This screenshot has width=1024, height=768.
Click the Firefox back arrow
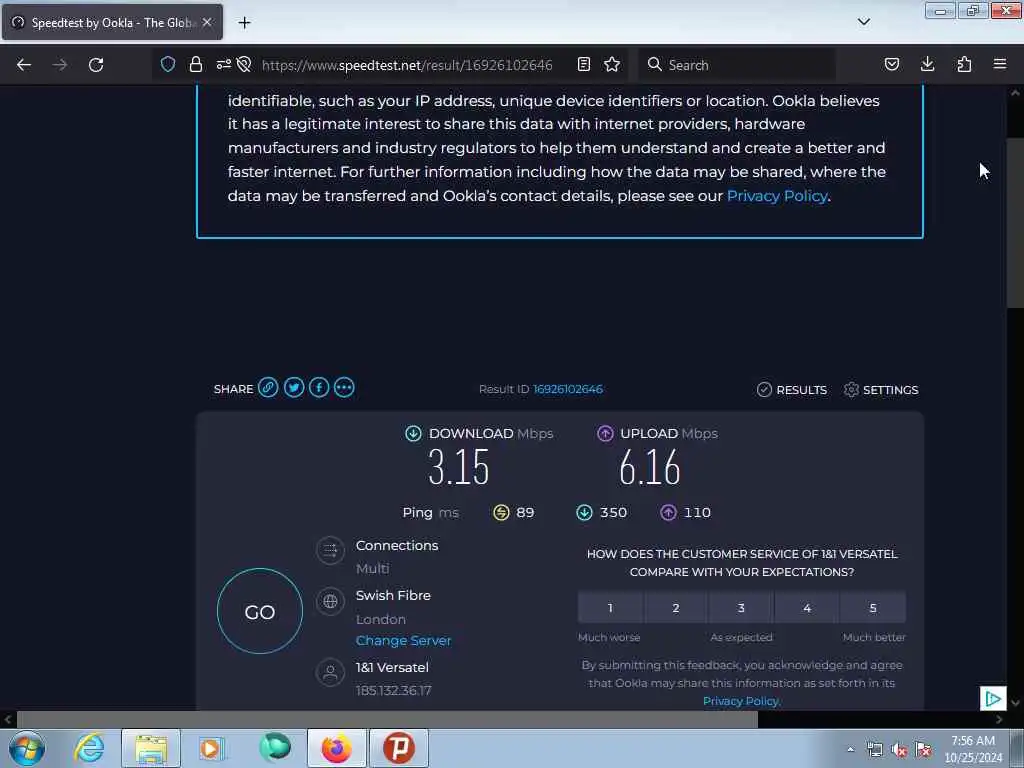[24, 65]
